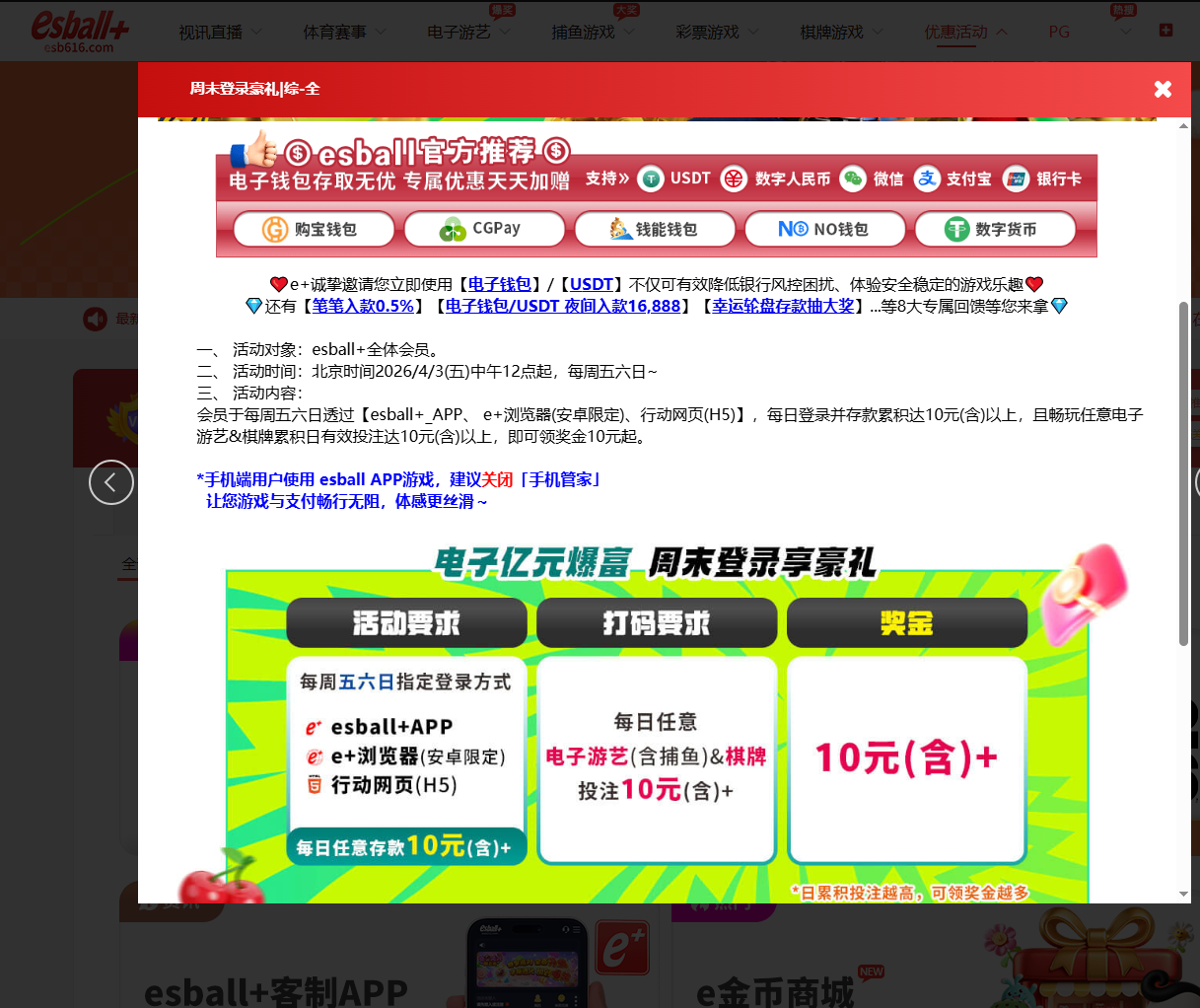Select the PG menu item
This screenshot has width=1200, height=1008.
tap(1059, 33)
